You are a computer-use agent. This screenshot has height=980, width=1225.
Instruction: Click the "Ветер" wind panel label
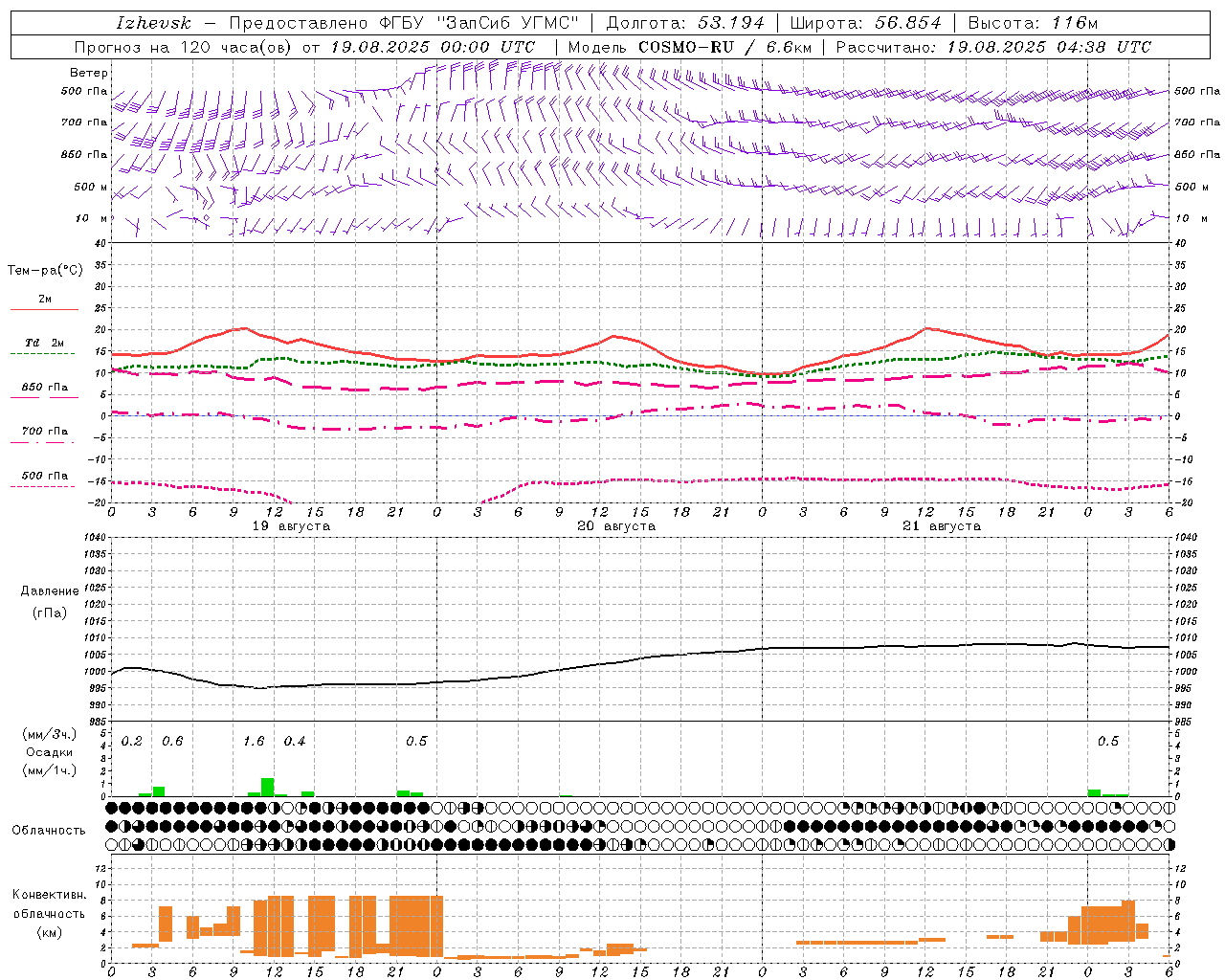click(x=89, y=73)
